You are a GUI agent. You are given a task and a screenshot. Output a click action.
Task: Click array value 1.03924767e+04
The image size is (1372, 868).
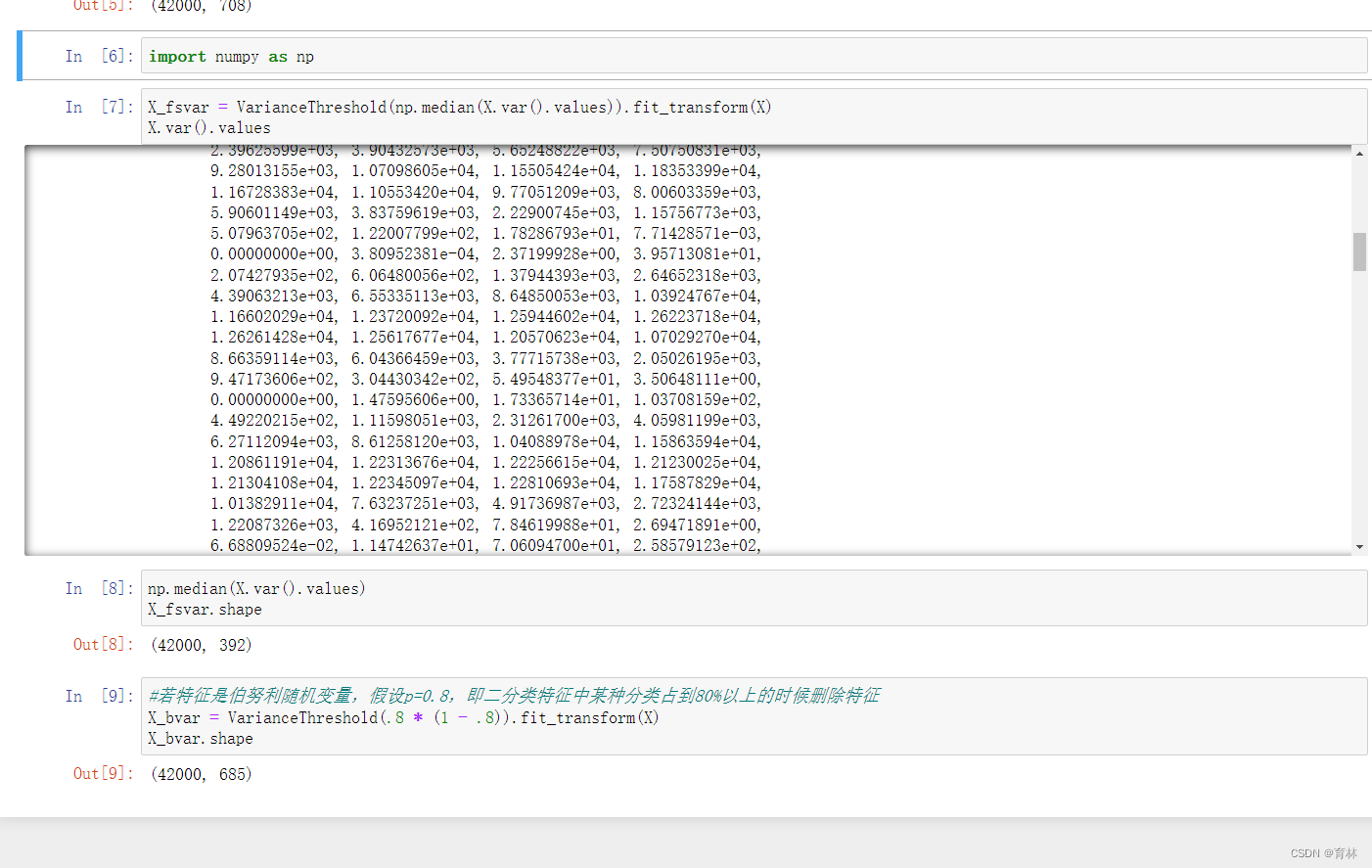click(696, 296)
